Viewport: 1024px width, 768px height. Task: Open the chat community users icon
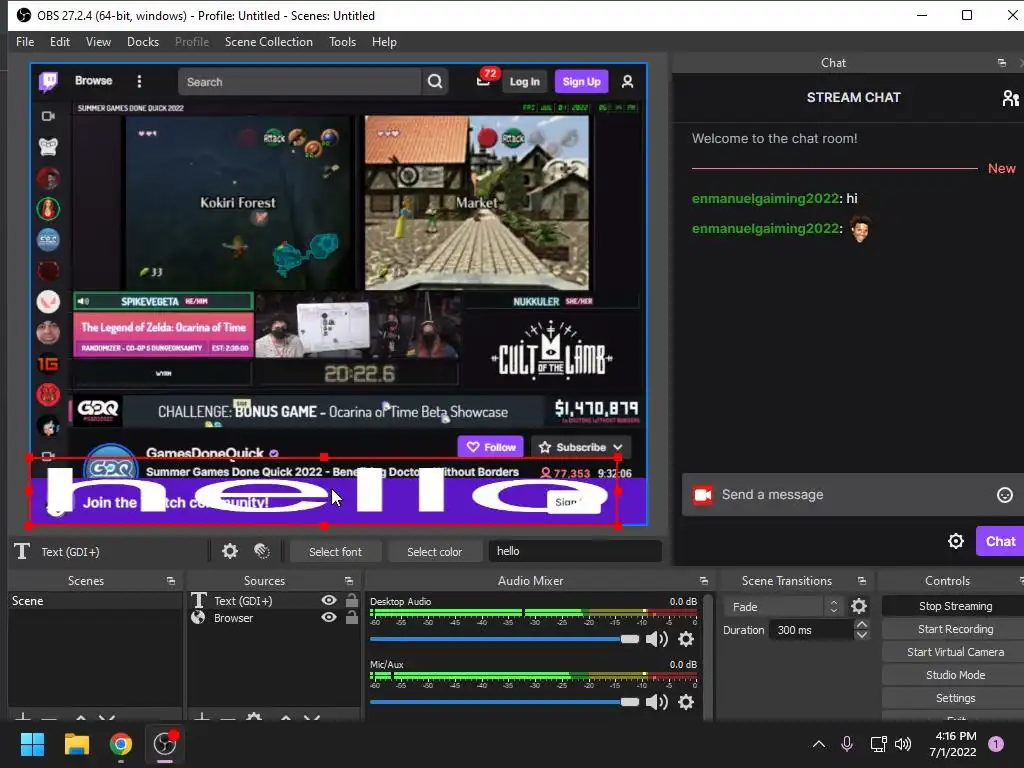(1010, 98)
